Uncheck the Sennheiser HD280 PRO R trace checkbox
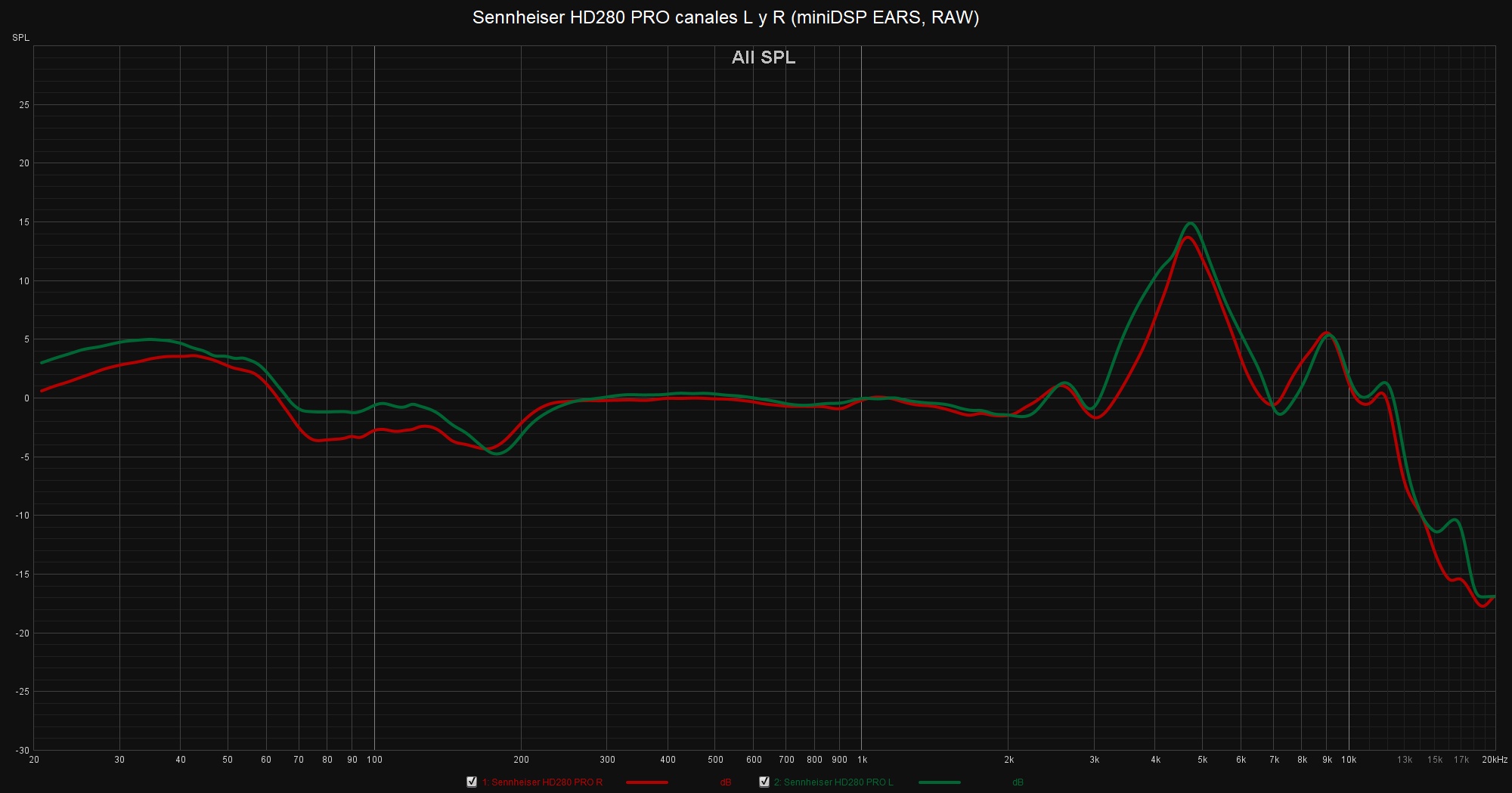This screenshot has height=793, width=1512. pos(472,782)
